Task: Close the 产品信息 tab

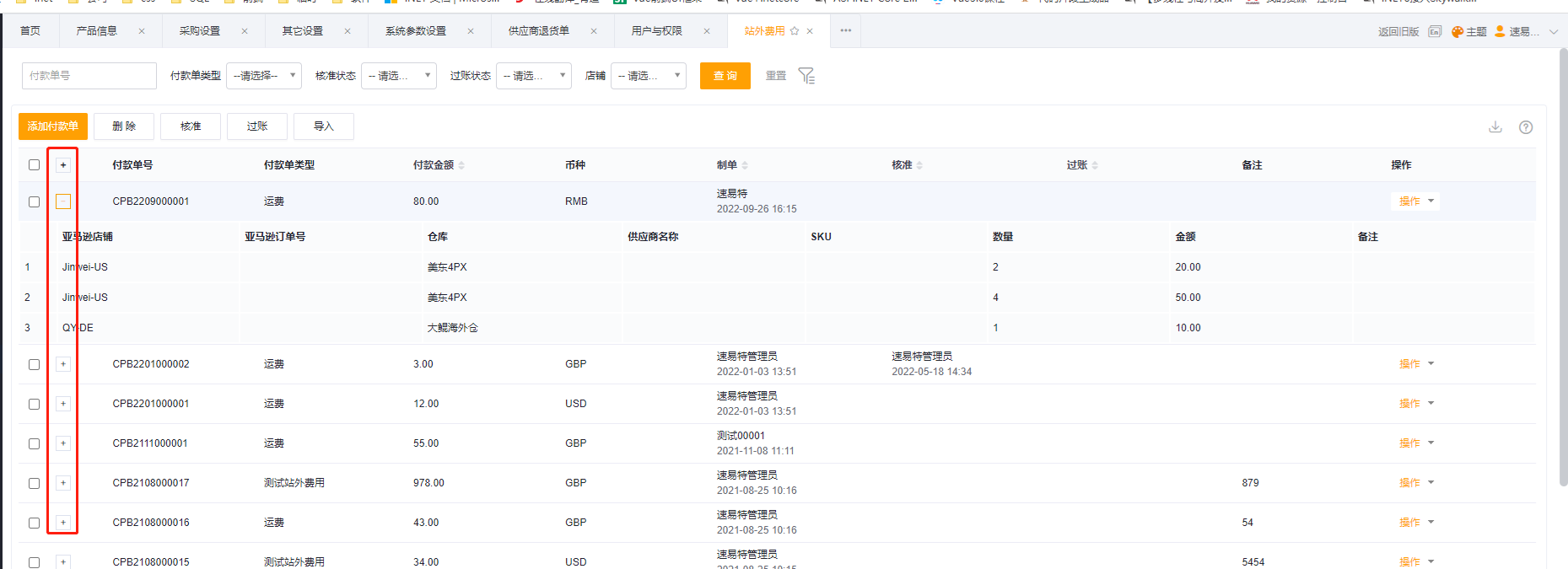Action: coord(142,31)
